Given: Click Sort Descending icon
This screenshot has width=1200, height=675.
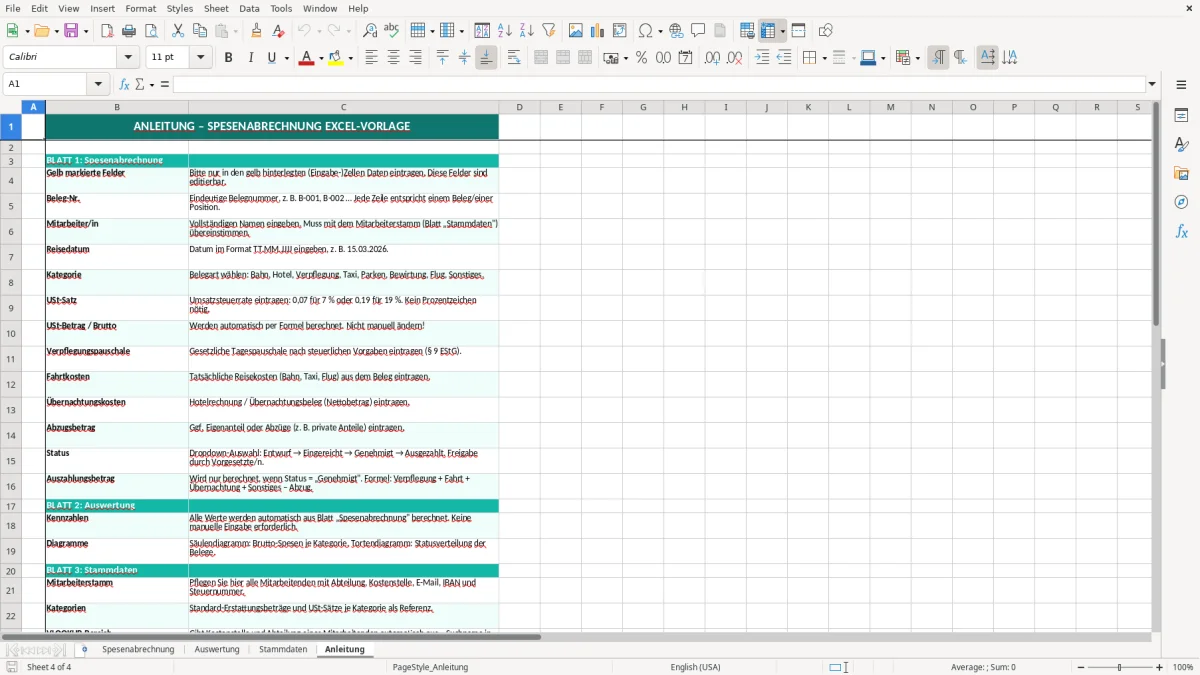Looking at the screenshot, I should click(x=526, y=31).
